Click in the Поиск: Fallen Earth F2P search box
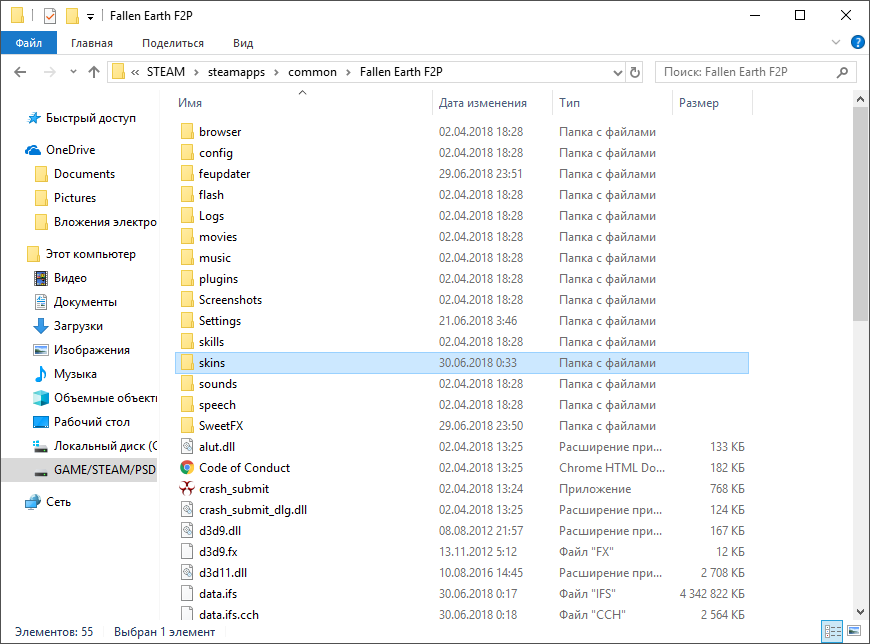 (x=749, y=72)
